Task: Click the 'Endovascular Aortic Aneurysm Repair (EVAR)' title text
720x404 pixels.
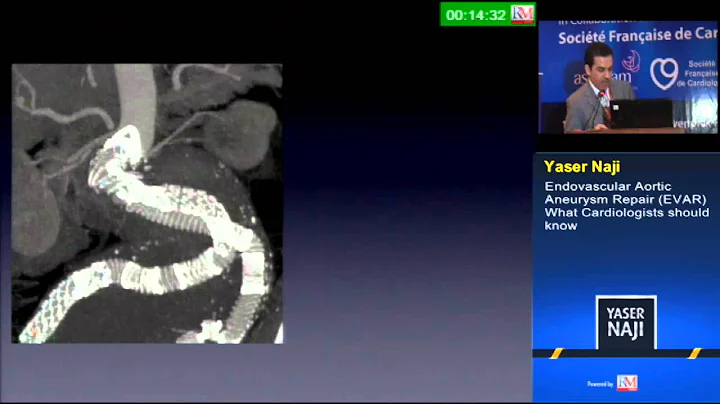Action: (625, 193)
